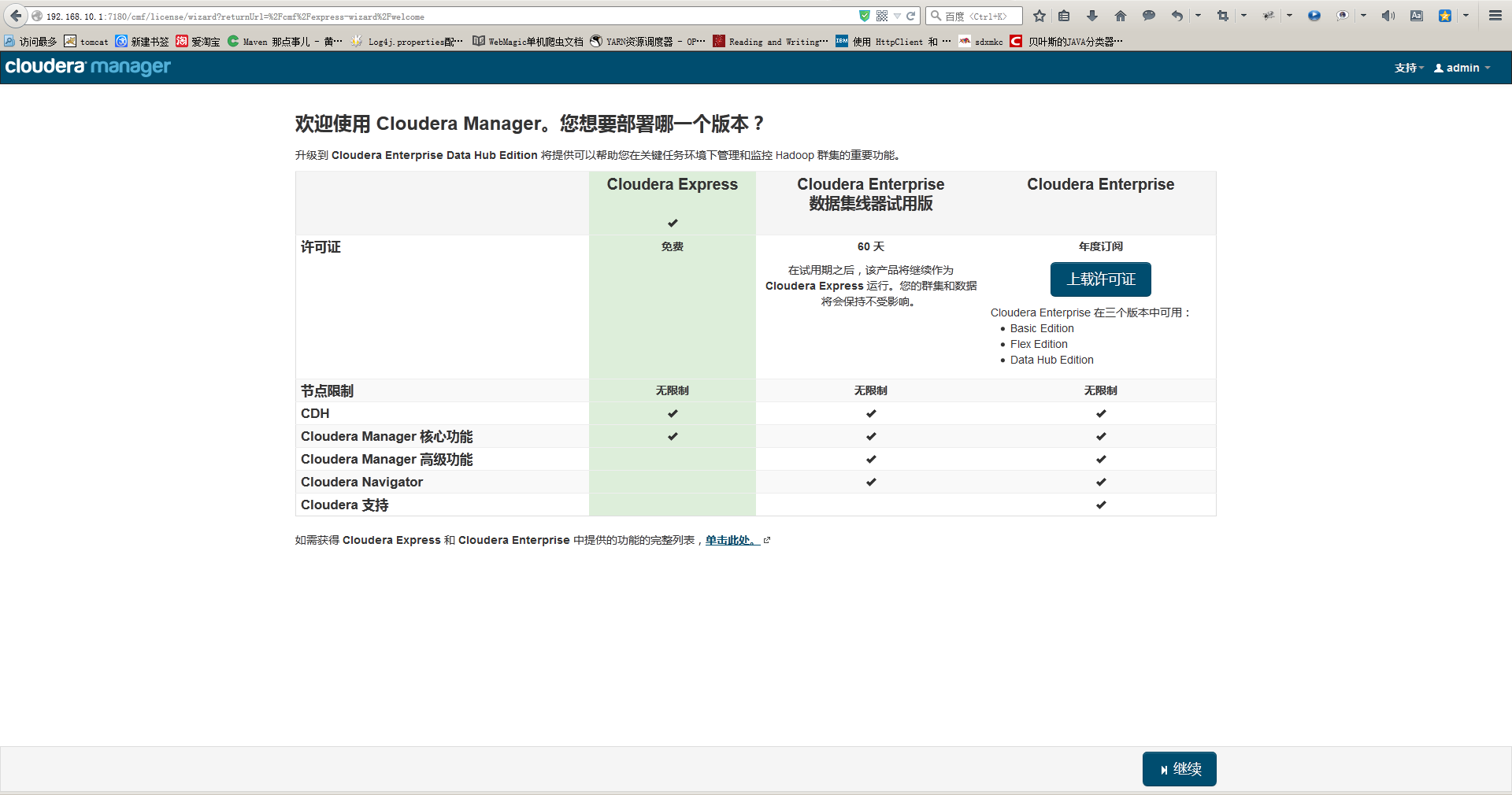The image size is (1512, 795).
Task: Click the bug-shaped toolbar icon
Action: (1269, 16)
